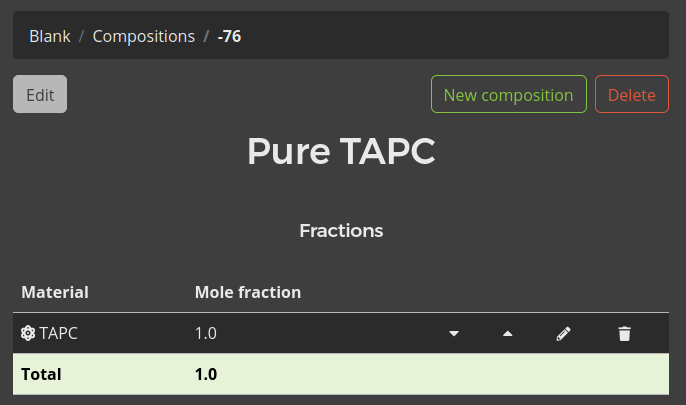
Task: Select the Total mole fraction value 1.0
Action: [206, 375]
